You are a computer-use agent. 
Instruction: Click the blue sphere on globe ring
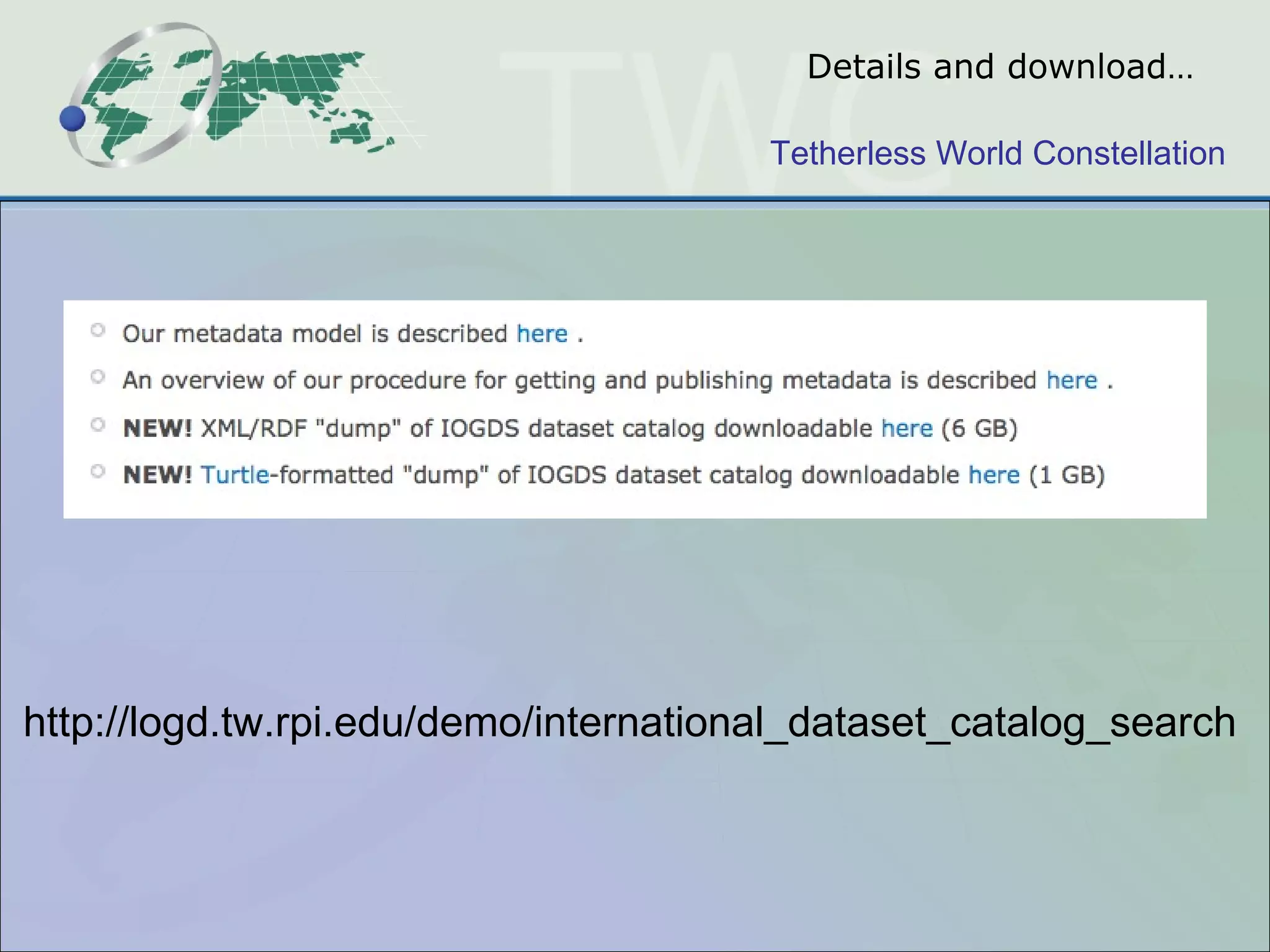[x=73, y=118]
